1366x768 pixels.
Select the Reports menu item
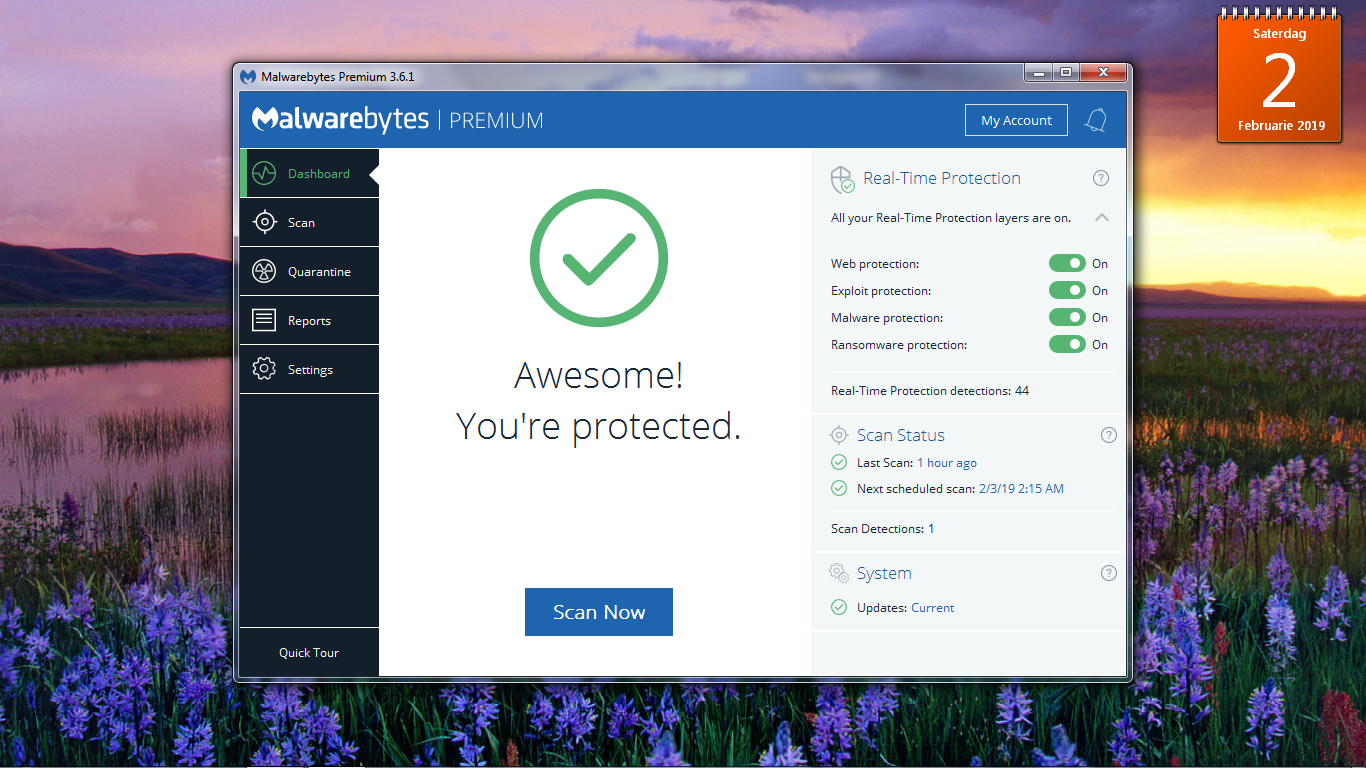click(311, 320)
